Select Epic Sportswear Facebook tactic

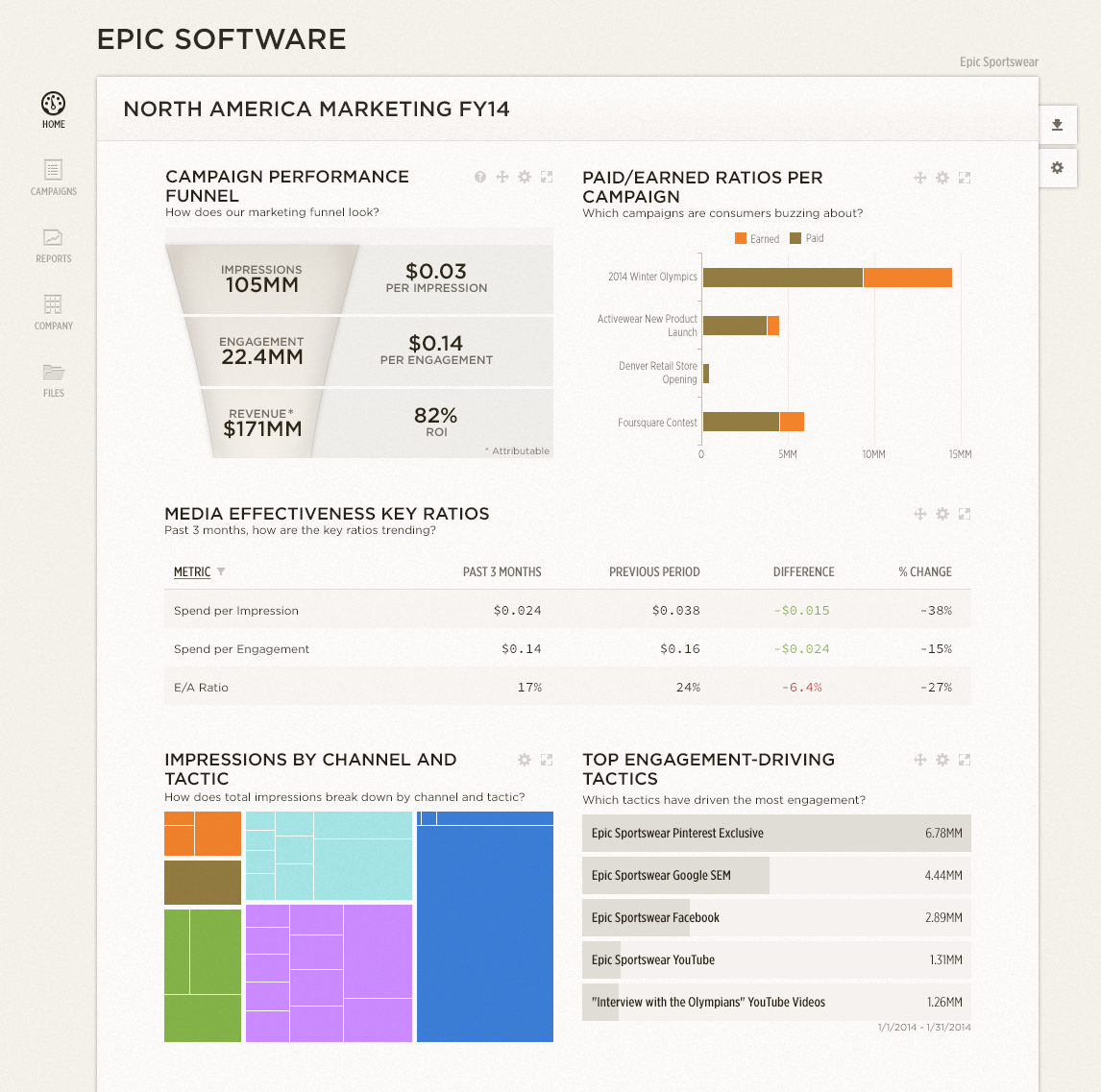(776, 917)
